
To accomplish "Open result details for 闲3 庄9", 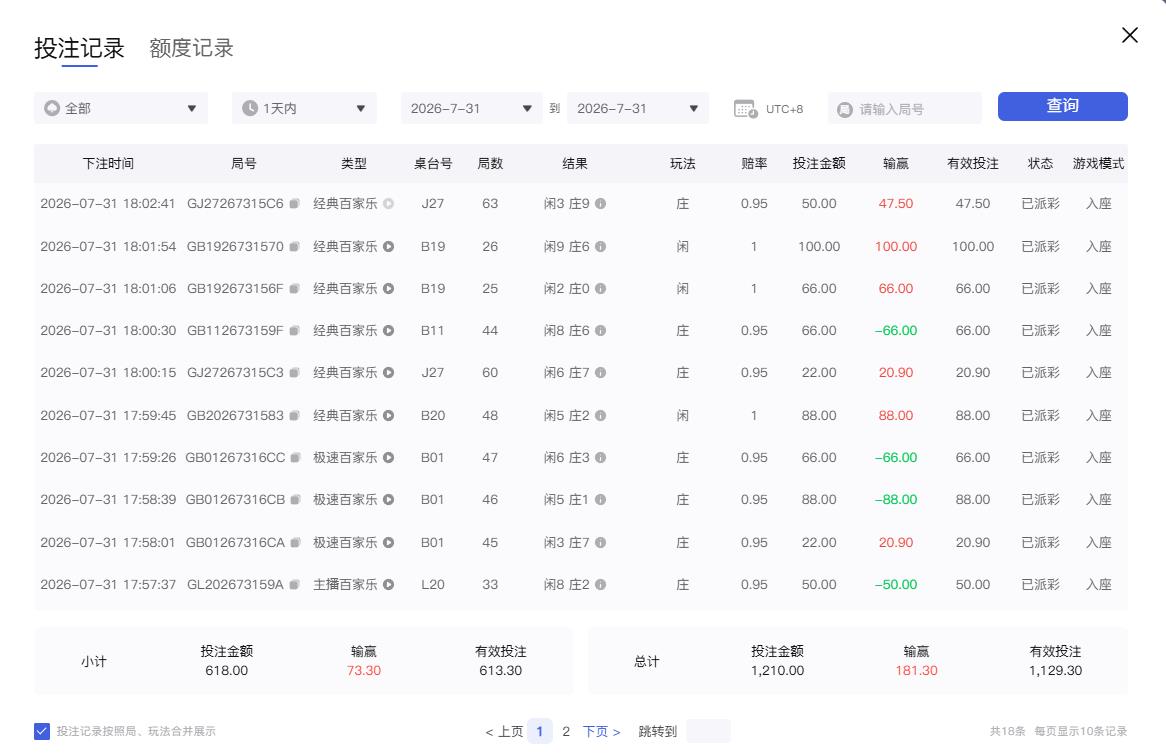I will 600,204.
